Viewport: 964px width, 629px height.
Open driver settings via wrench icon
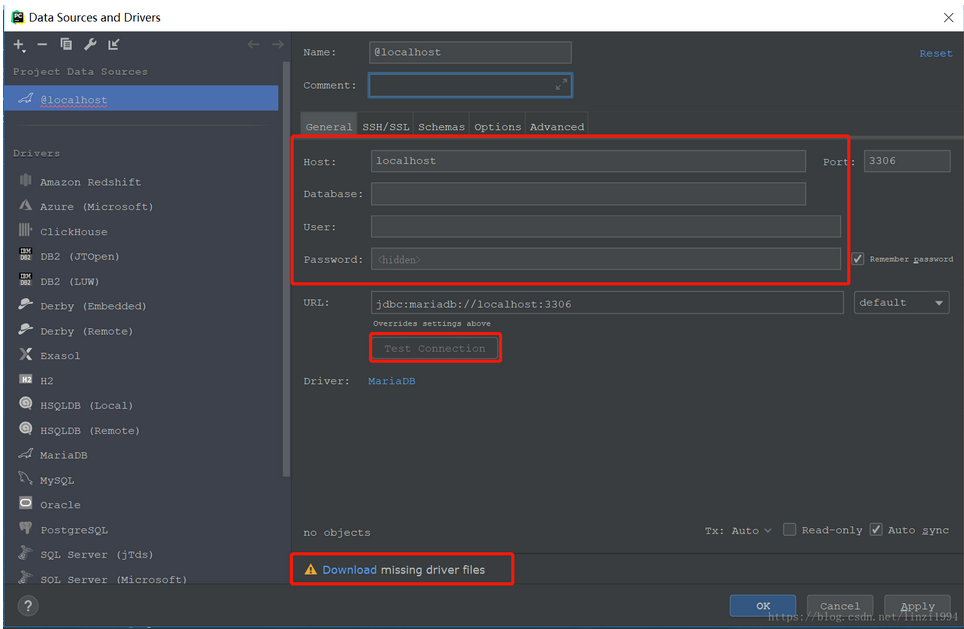pyautogui.click(x=90, y=44)
